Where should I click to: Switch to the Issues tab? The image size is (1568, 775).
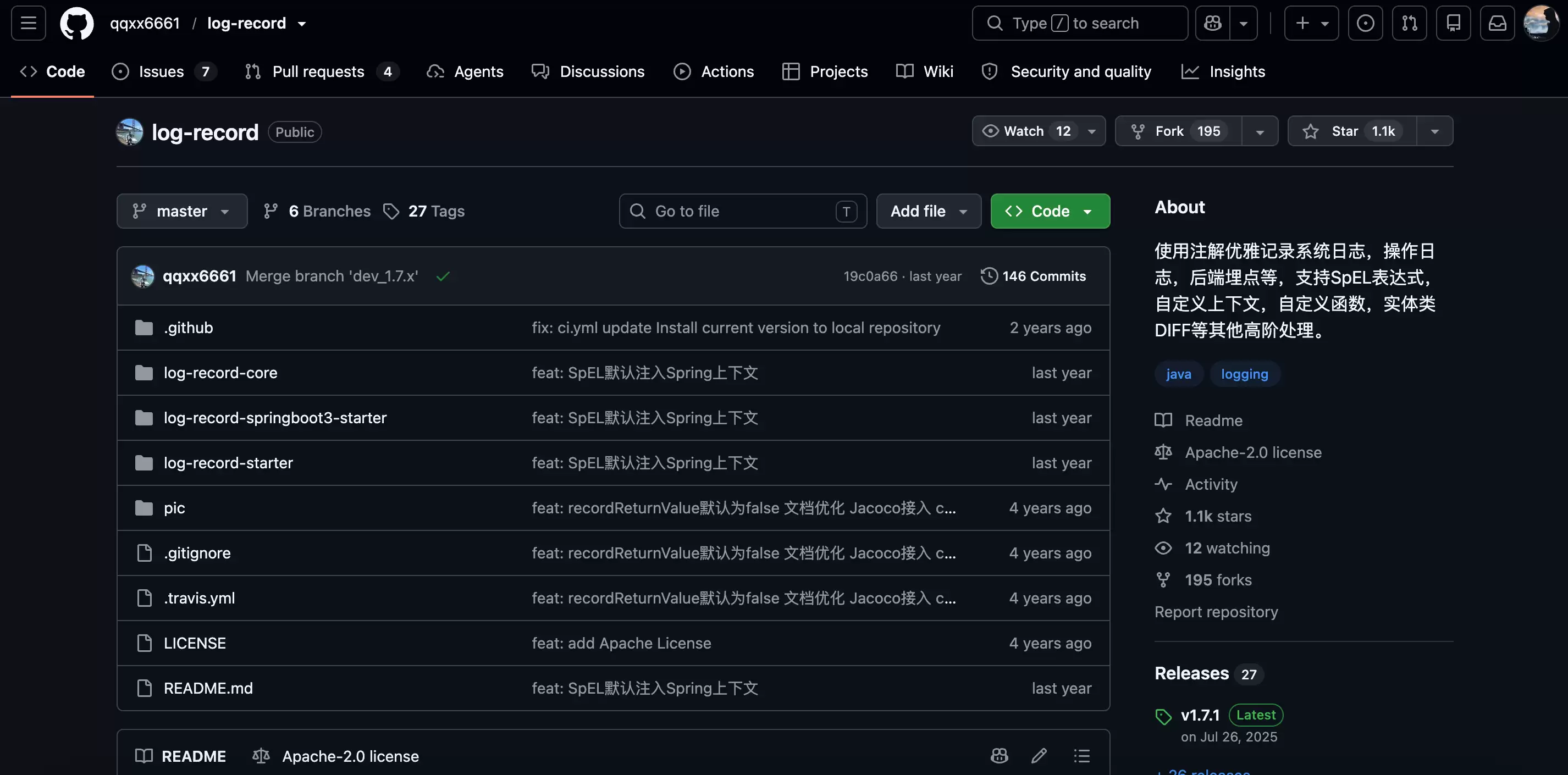click(x=163, y=72)
